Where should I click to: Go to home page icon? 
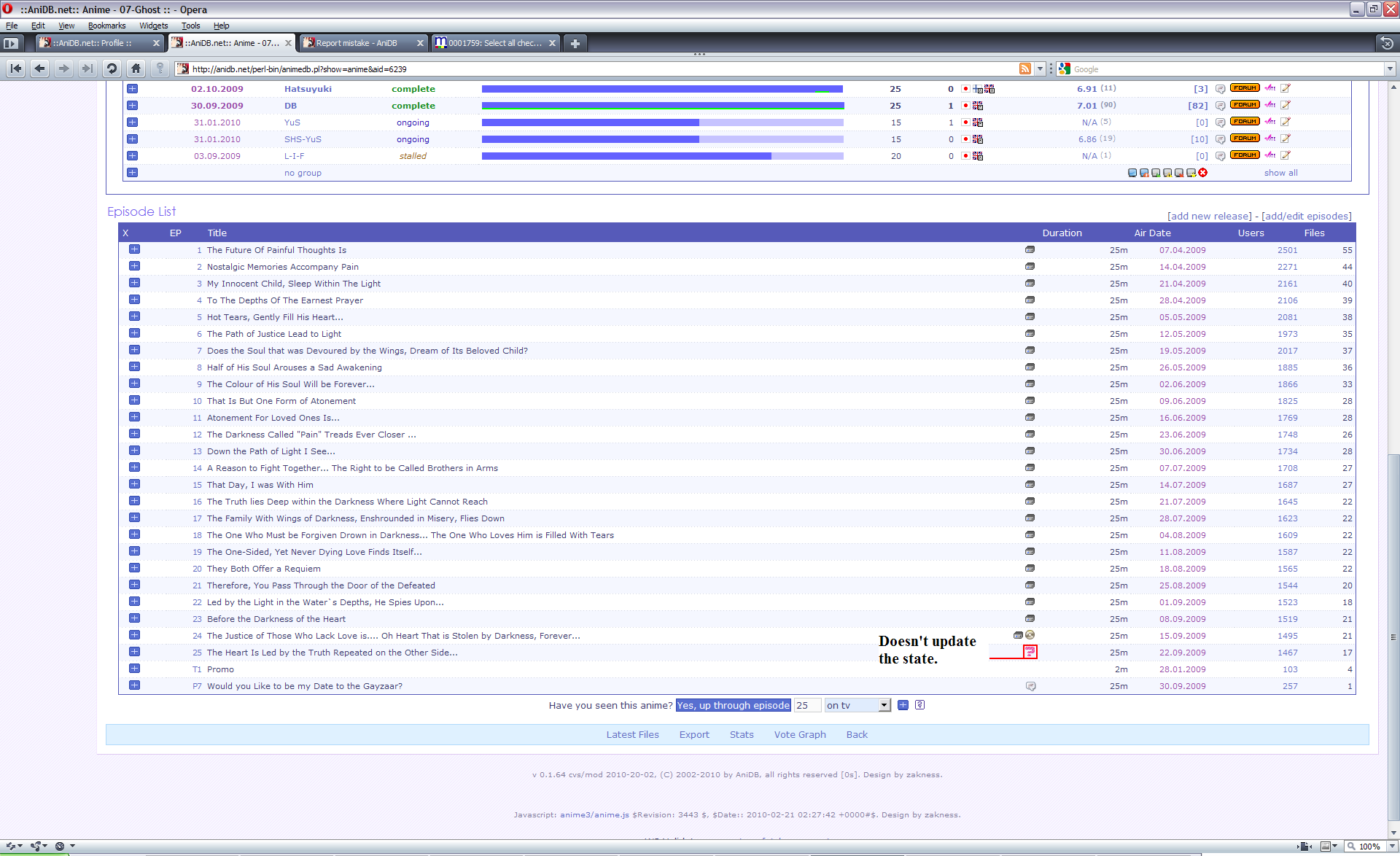(136, 69)
